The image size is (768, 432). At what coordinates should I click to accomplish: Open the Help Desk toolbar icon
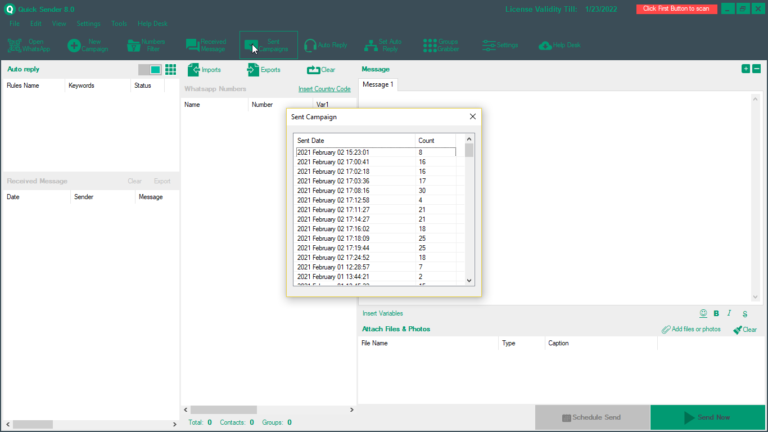(559, 45)
